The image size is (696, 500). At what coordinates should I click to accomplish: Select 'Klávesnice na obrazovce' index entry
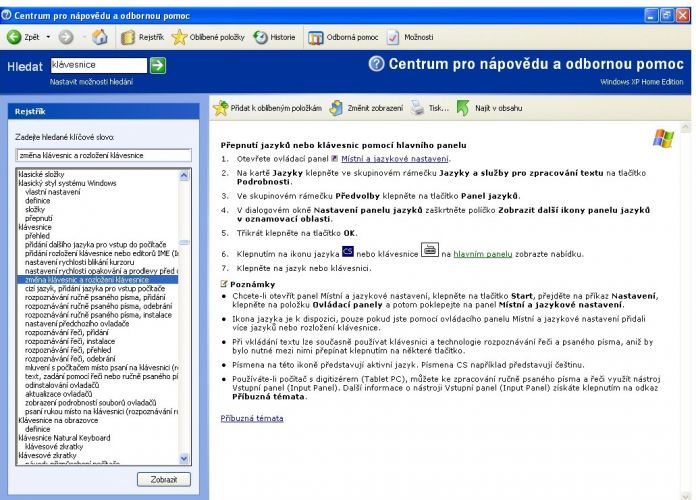[58, 420]
